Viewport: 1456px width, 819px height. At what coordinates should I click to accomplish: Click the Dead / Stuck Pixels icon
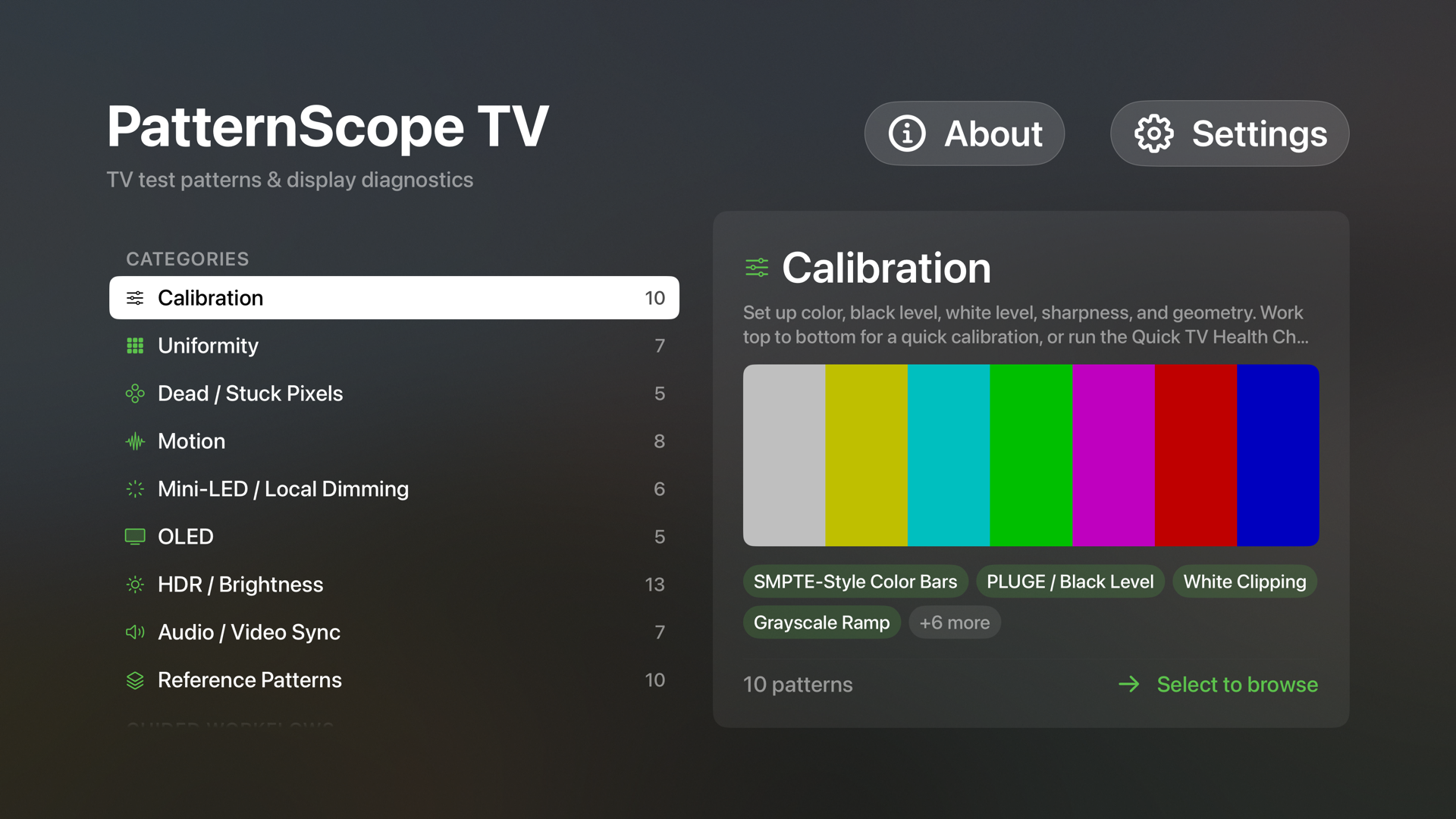(x=135, y=394)
